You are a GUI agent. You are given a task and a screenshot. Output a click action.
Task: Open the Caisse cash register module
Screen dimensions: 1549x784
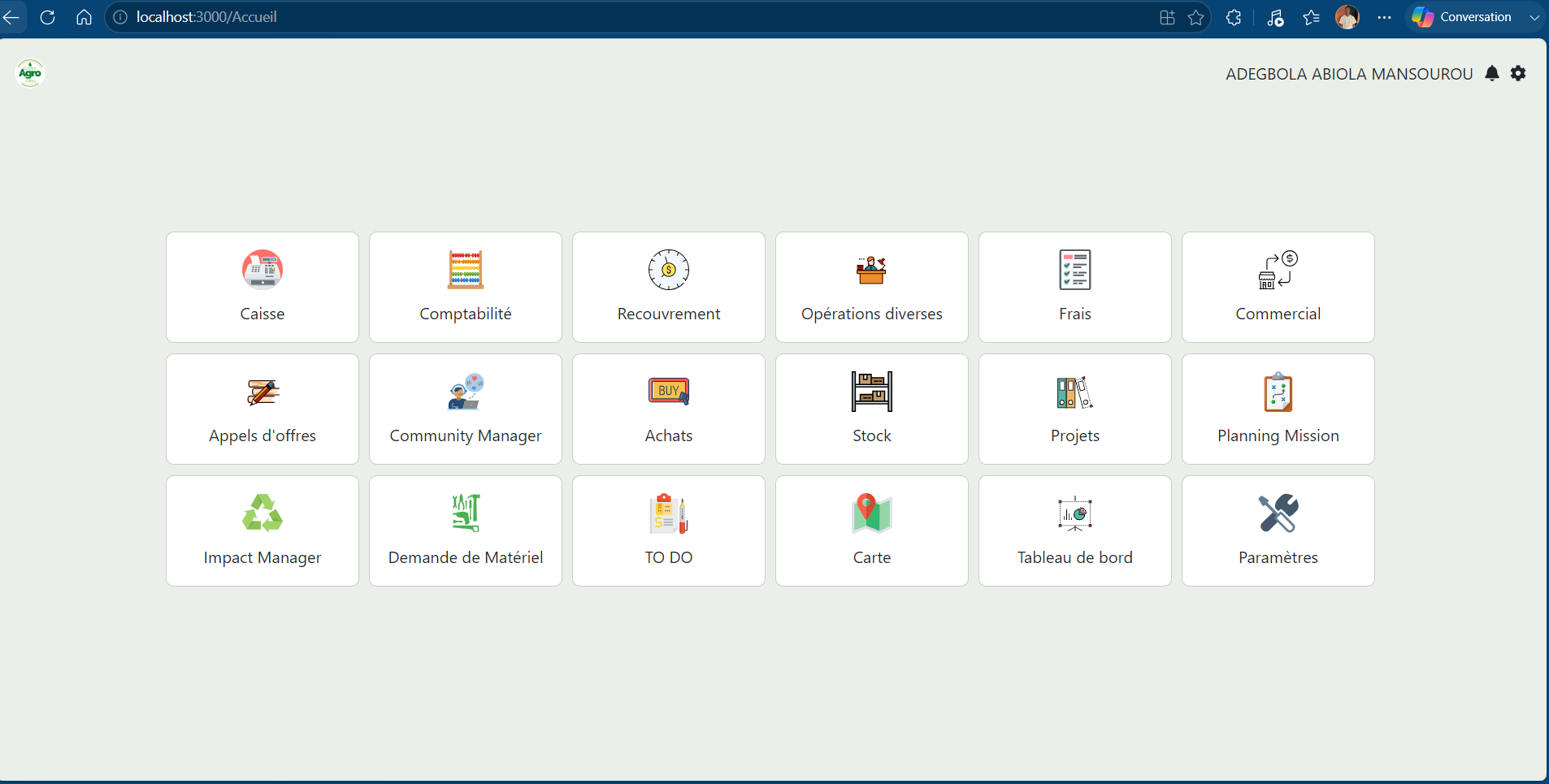(263, 287)
